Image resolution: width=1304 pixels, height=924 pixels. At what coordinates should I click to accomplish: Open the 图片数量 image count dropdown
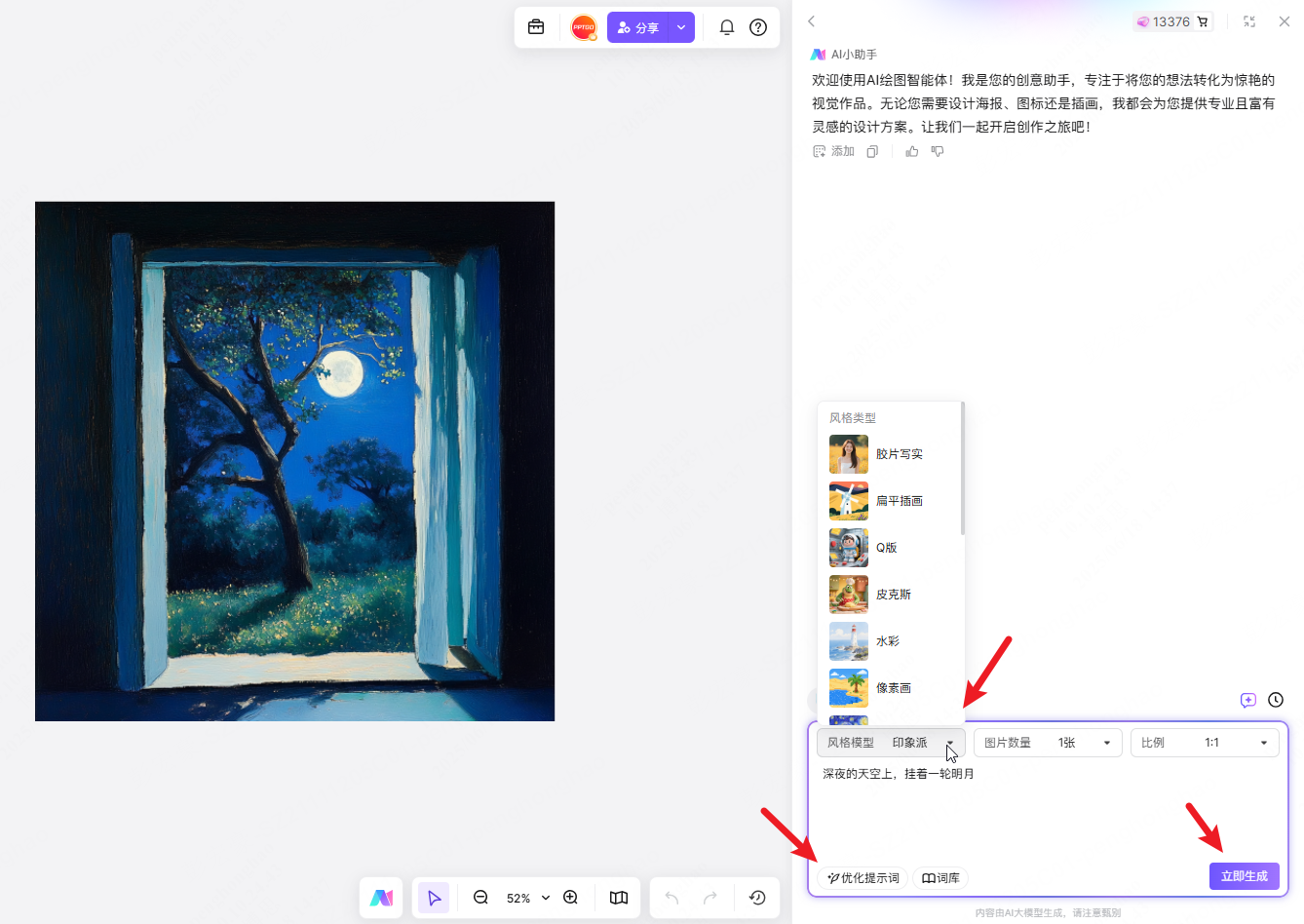(x=1048, y=743)
